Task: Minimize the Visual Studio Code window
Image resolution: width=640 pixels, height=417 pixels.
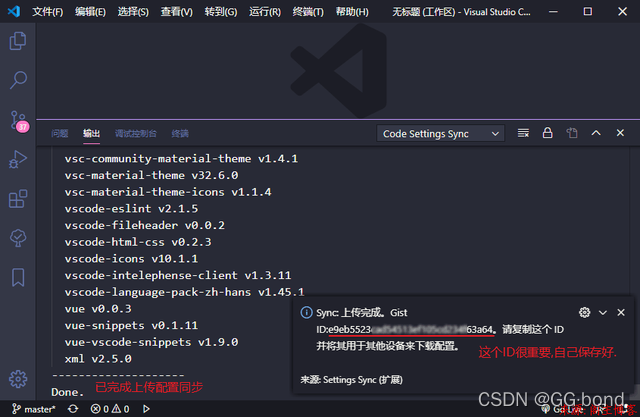Action: (x=553, y=11)
